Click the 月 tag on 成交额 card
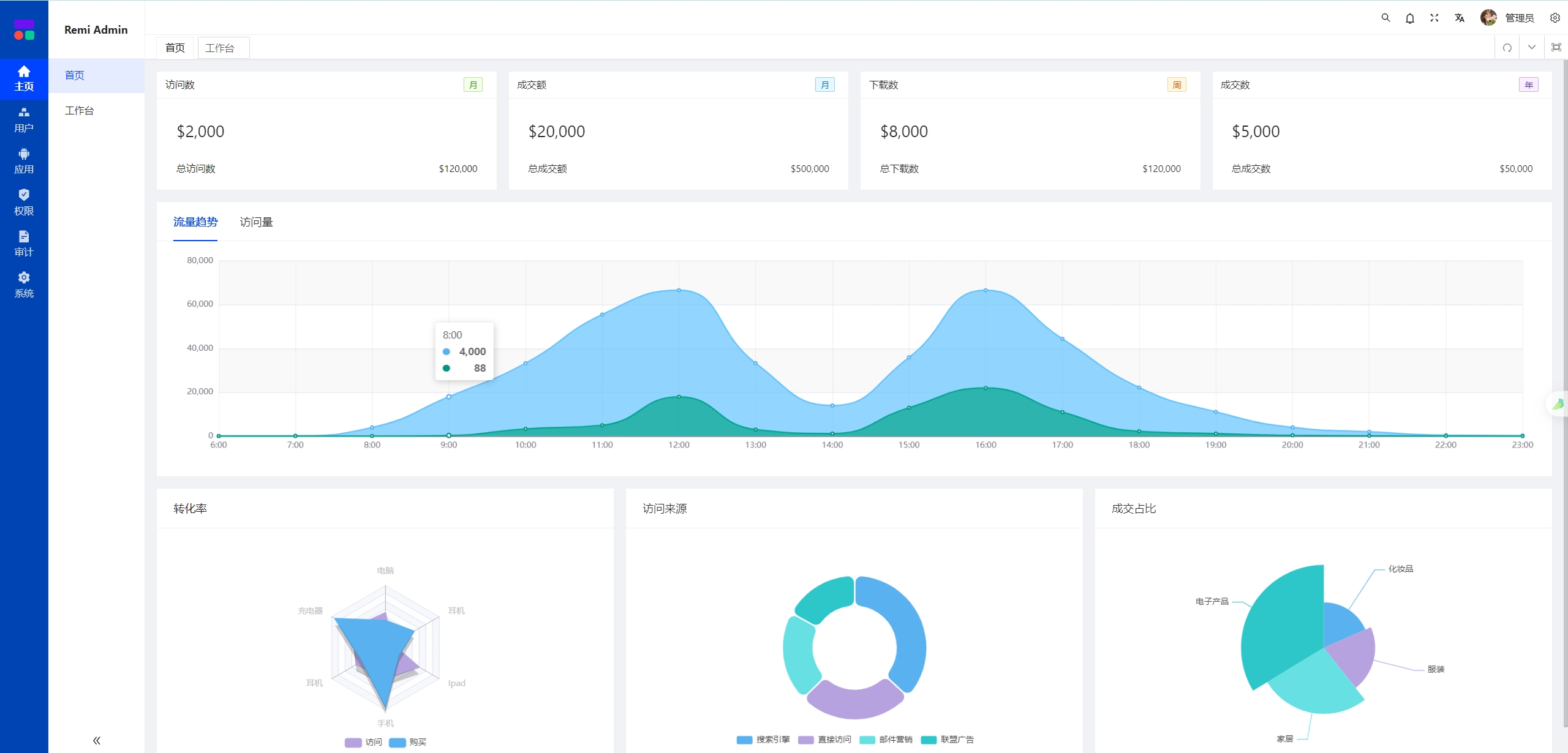 pos(824,84)
